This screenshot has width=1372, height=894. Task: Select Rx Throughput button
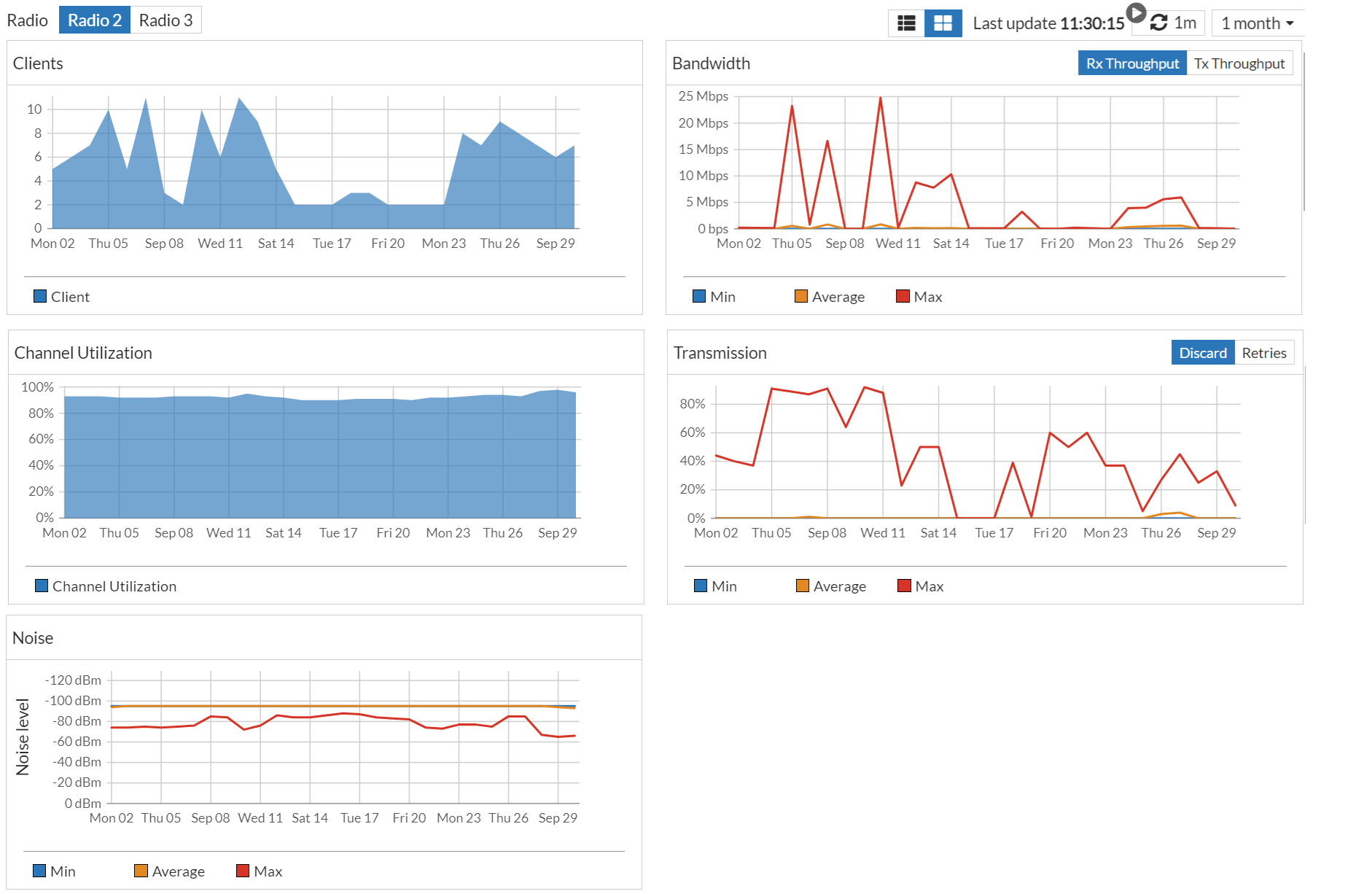tap(1132, 63)
